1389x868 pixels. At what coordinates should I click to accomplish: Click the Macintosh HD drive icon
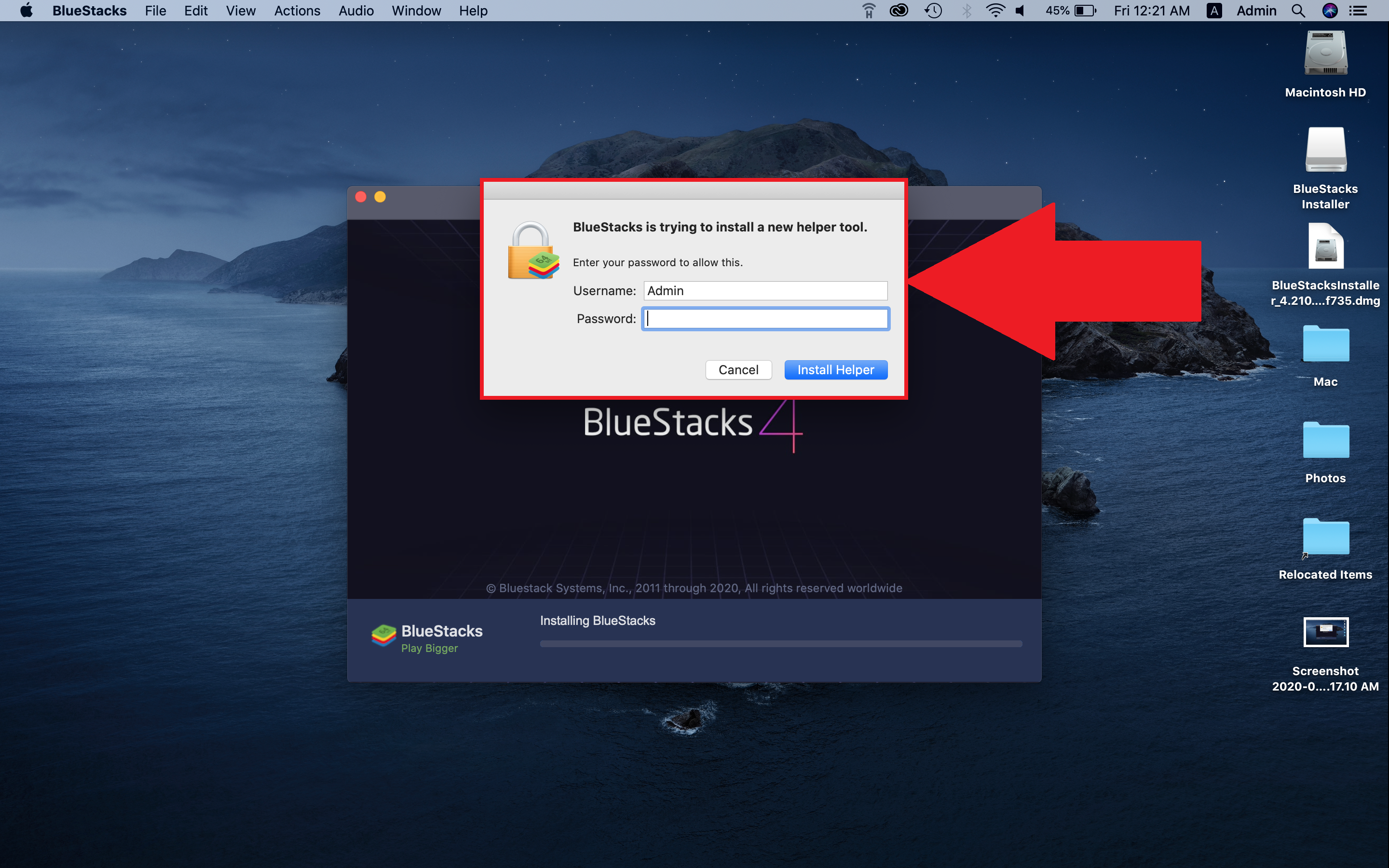click(x=1324, y=60)
